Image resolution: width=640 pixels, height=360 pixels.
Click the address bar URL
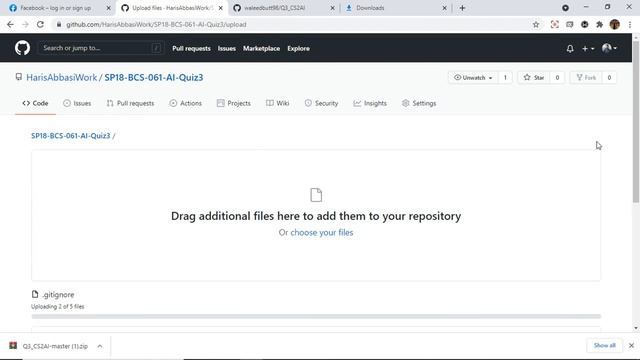[x=156, y=24]
